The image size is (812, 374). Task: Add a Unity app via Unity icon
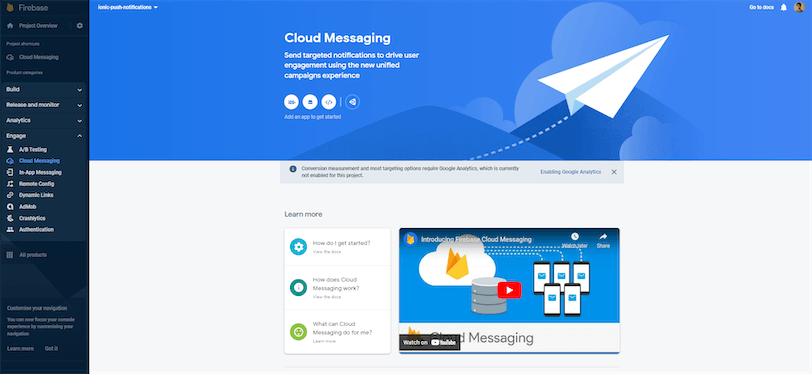click(353, 102)
